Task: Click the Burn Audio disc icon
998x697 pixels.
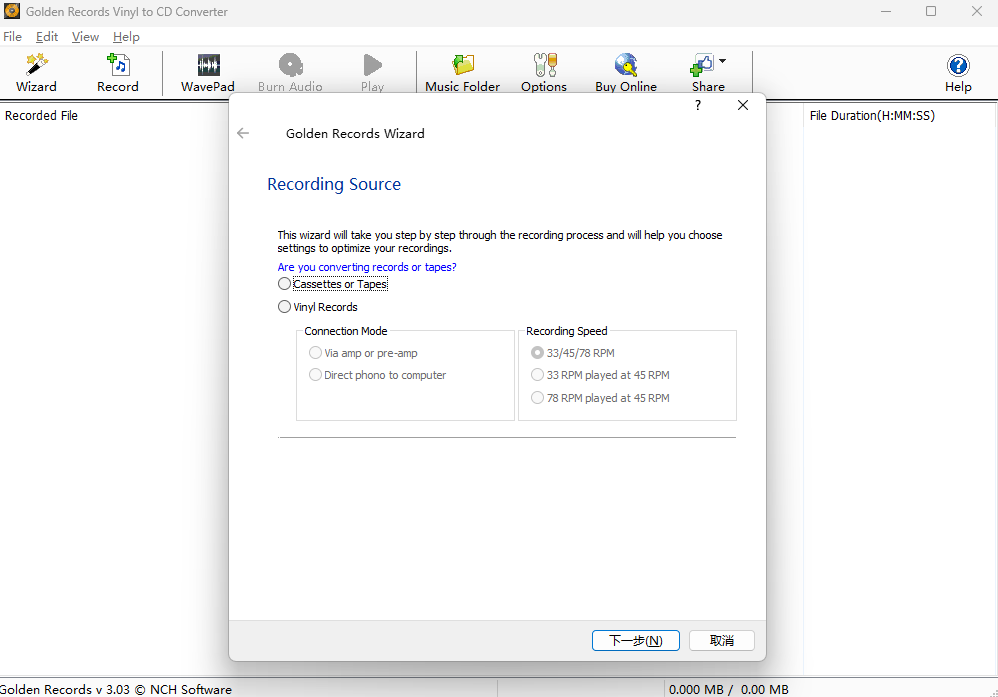Action: [290, 73]
